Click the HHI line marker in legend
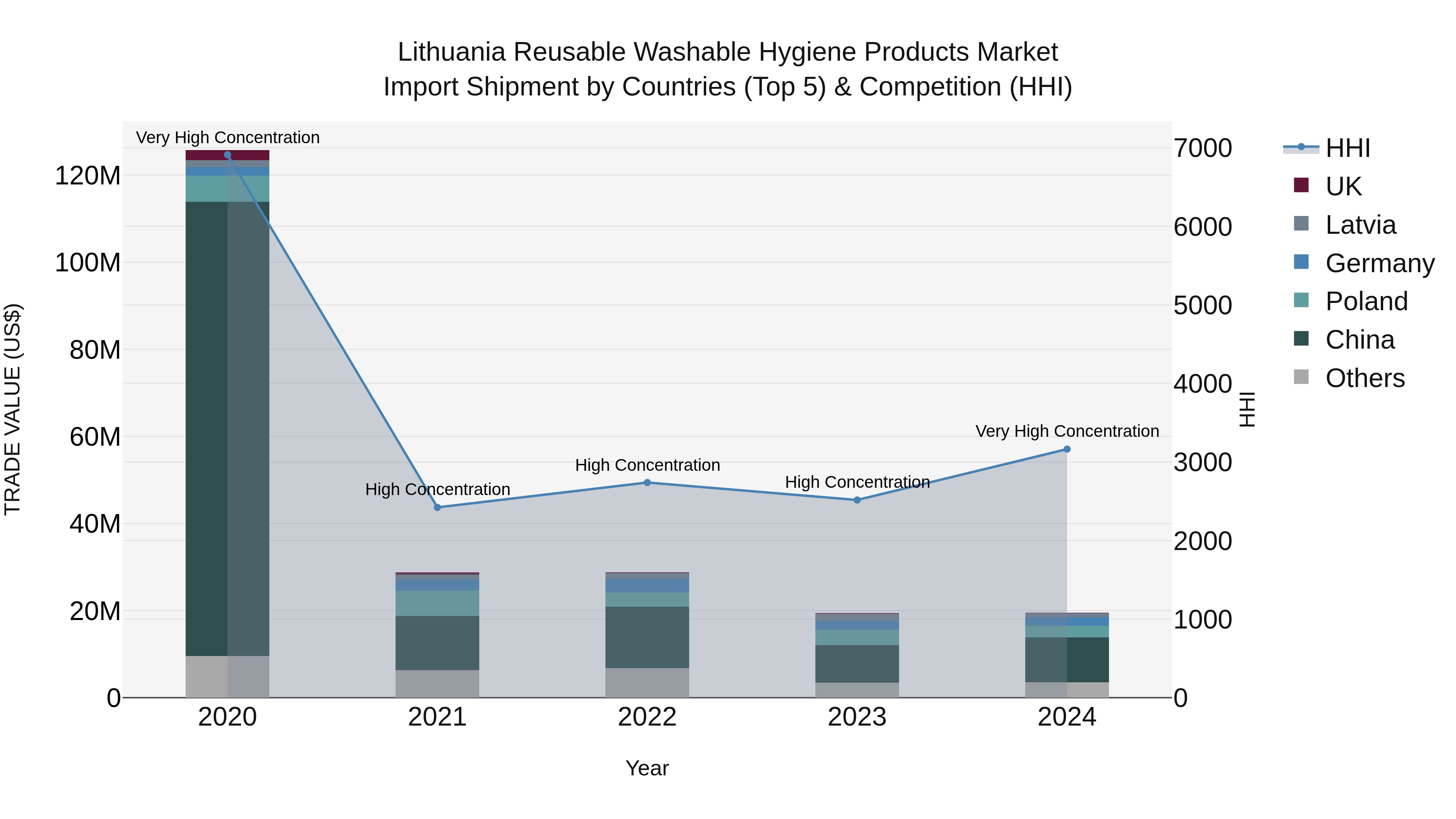The width and height of the screenshot is (1456, 819). (1301, 147)
